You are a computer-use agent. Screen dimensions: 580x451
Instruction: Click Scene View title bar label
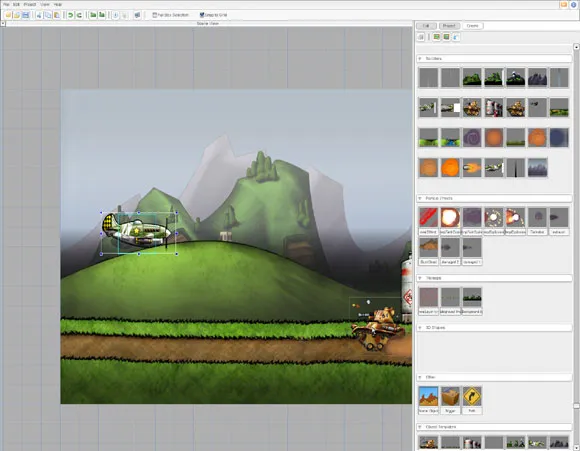tap(208, 23)
